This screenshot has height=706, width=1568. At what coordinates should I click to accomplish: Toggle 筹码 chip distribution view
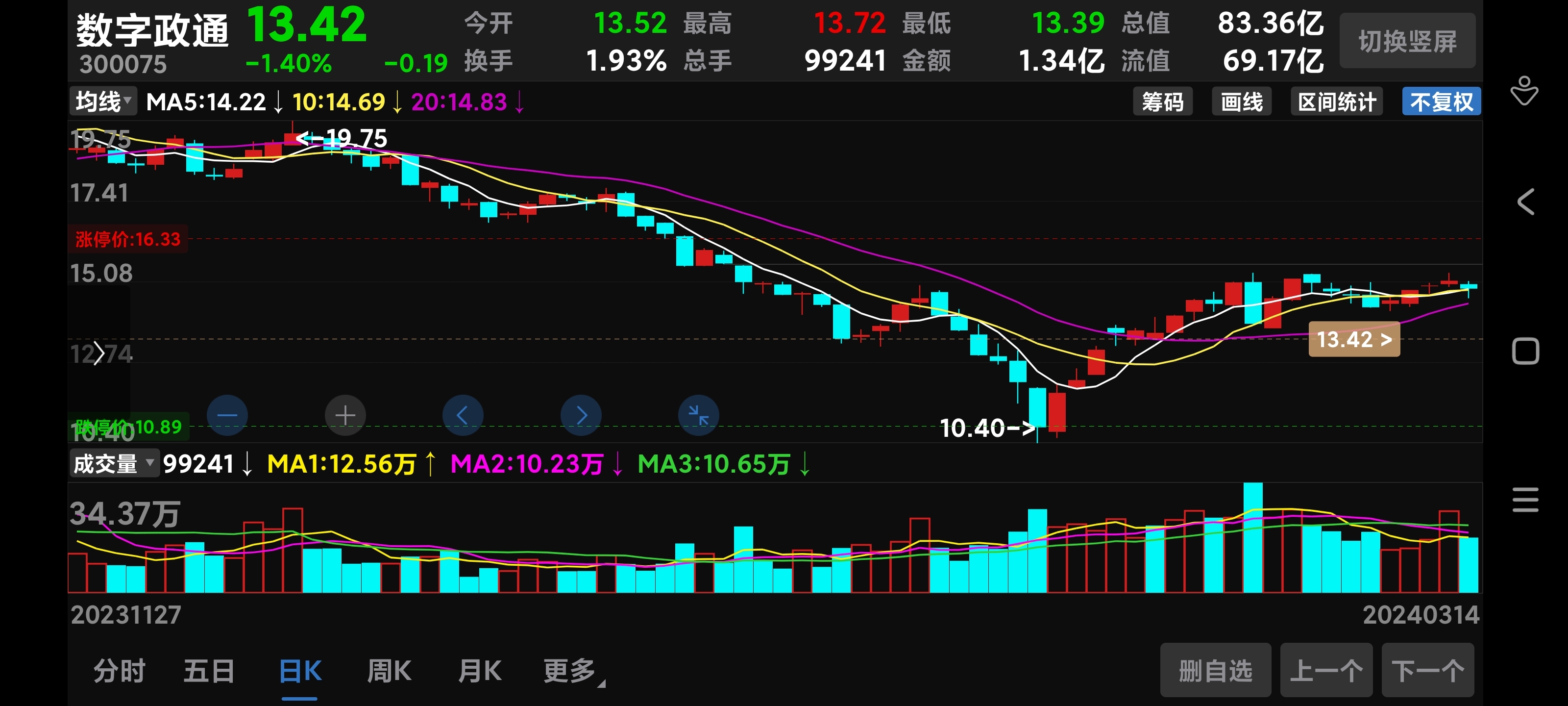1162,101
